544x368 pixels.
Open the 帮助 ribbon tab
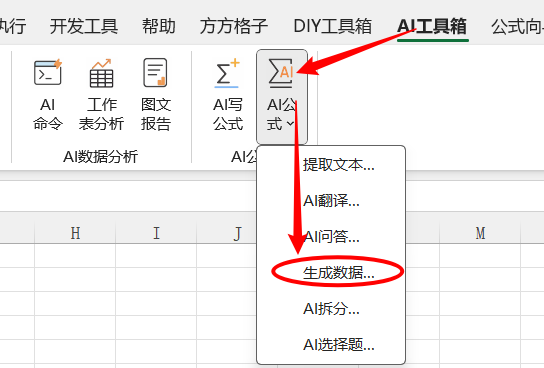tap(159, 26)
